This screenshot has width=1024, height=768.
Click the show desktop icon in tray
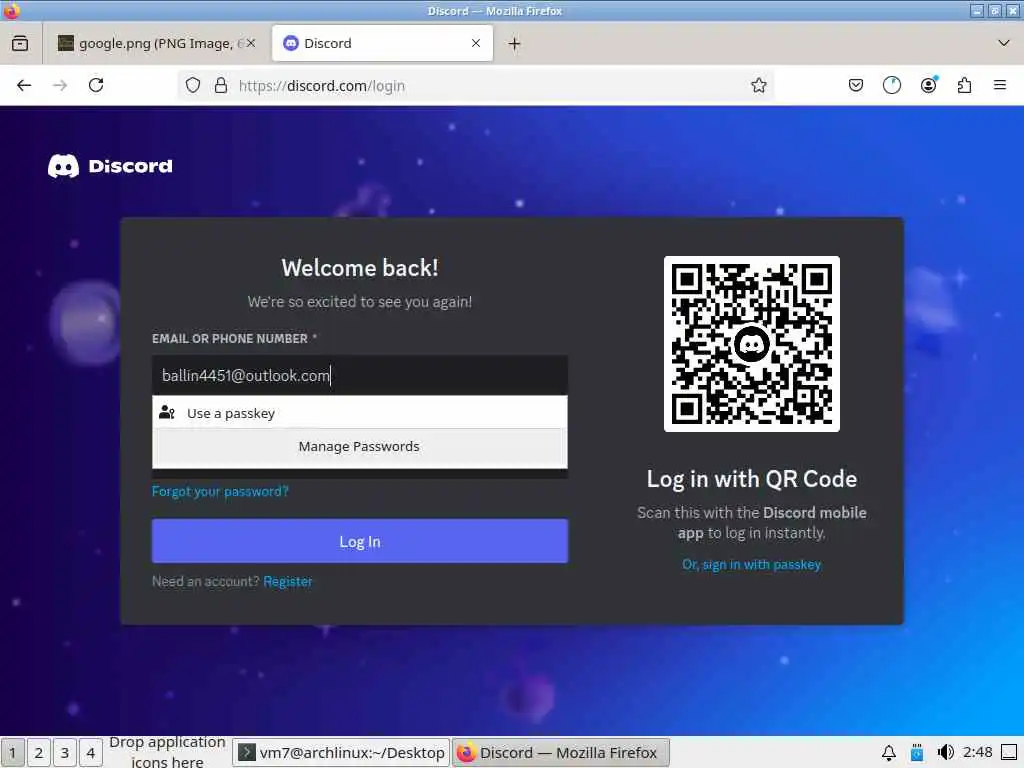click(x=1009, y=753)
